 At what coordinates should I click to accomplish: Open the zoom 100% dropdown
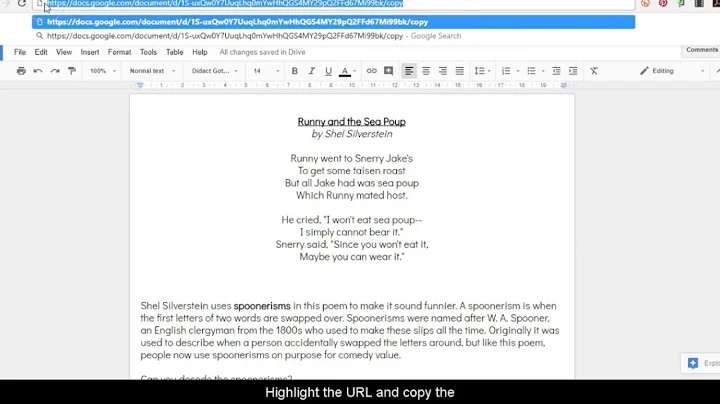click(x=103, y=71)
